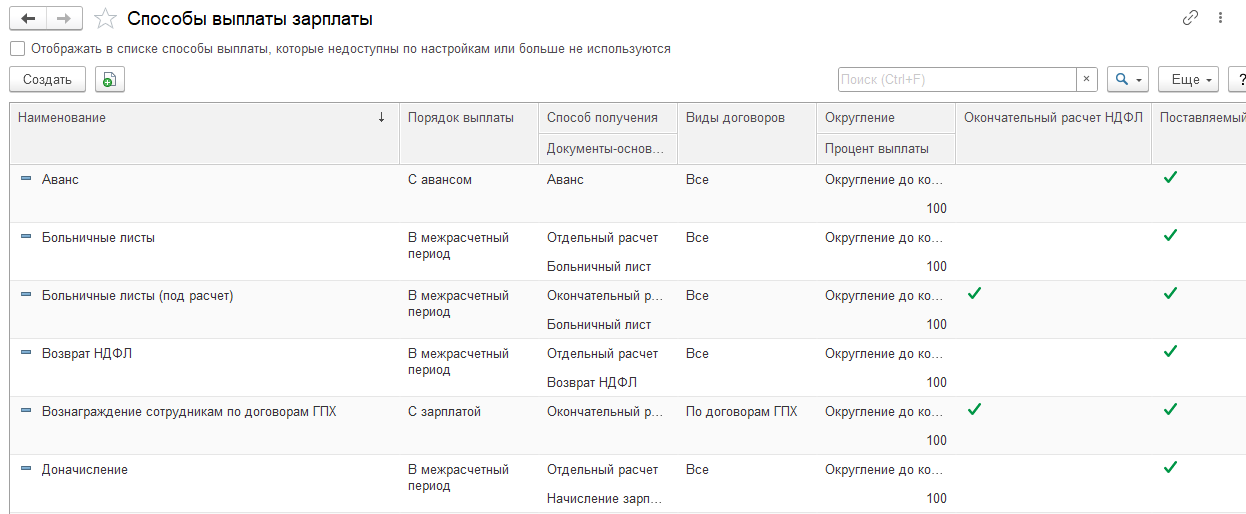1246x514 pixels.
Task: Click the row icon next to Доначисление
Action: pos(26,468)
